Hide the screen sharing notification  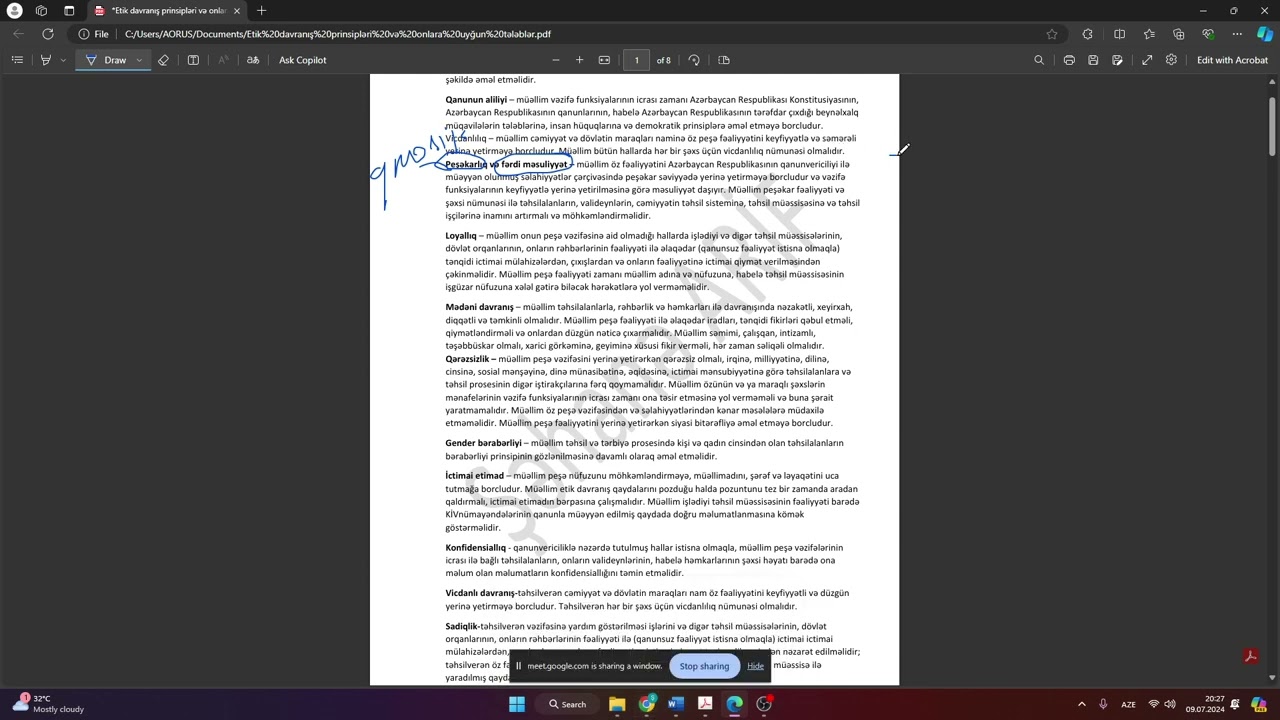(755, 666)
